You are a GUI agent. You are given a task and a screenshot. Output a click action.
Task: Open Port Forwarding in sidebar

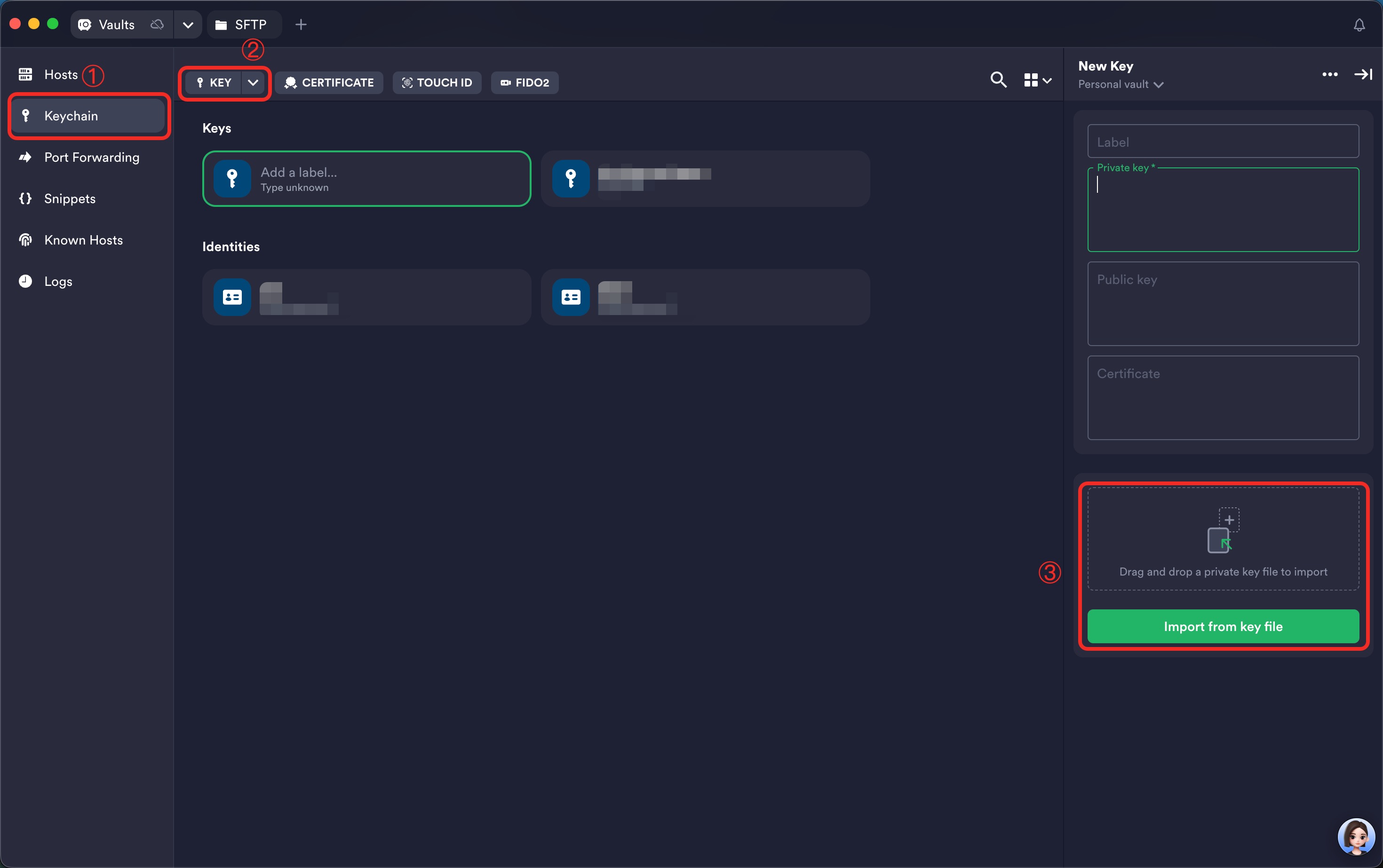click(x=91, y=158)
